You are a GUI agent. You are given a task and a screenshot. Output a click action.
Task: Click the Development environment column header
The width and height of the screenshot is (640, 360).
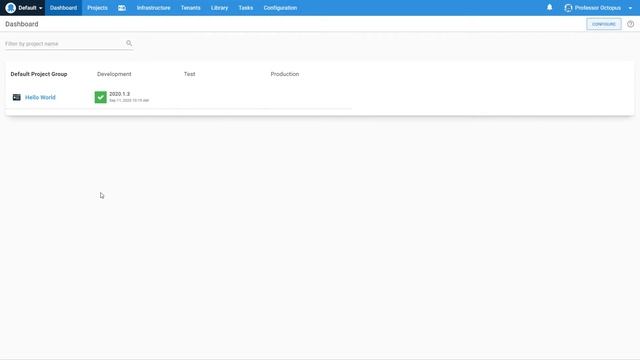(x=114, y=74)
